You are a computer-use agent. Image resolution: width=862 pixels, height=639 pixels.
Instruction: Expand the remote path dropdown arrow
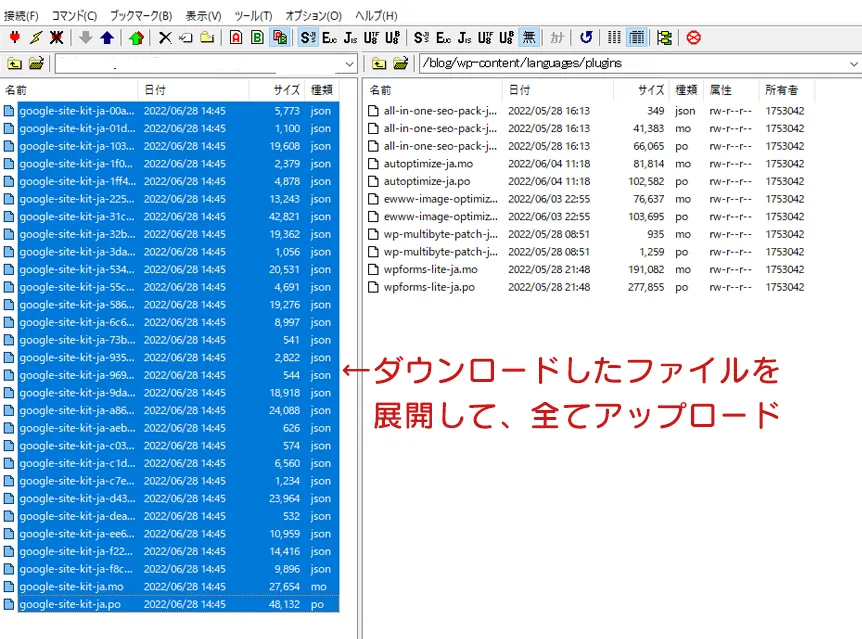(x=852, y=64)
